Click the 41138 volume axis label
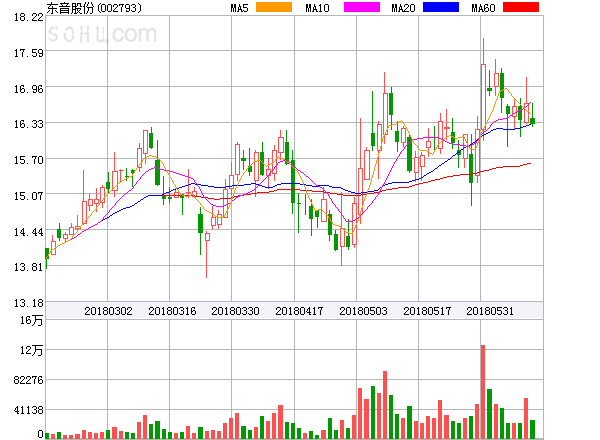600x440 pixels. point(28,410)
